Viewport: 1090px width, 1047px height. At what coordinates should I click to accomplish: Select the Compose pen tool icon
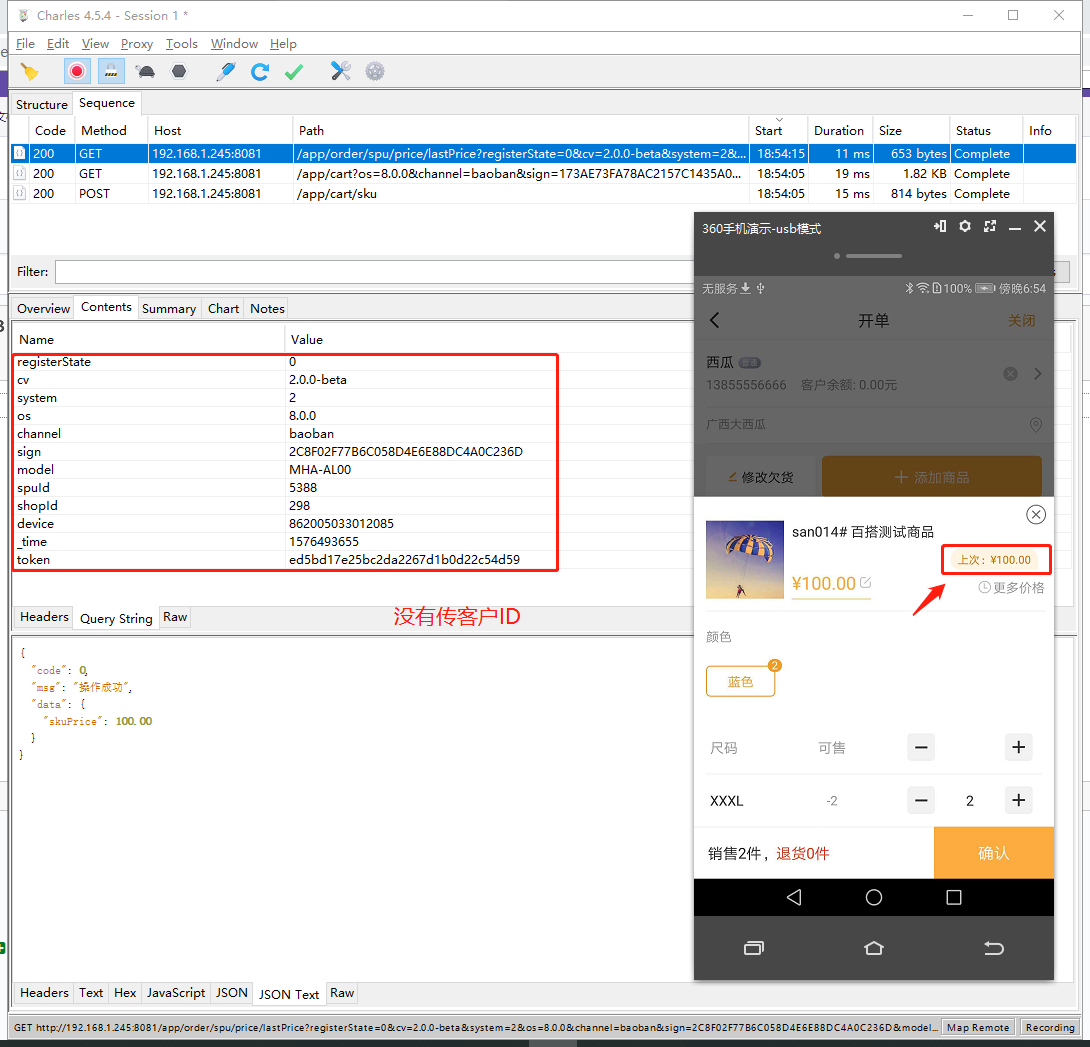(226, 71)
